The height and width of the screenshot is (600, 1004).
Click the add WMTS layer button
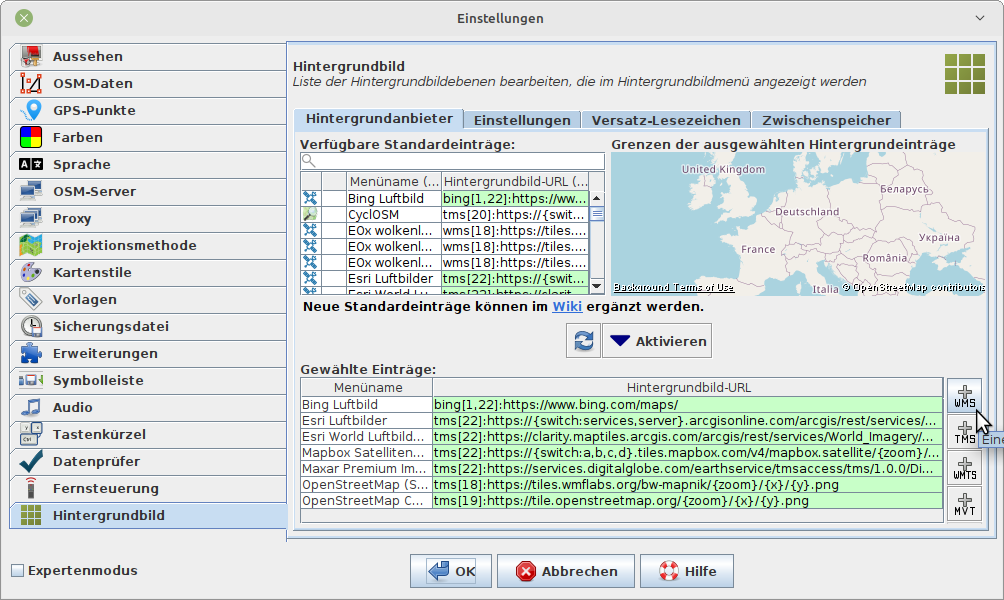tap(964, 468)
